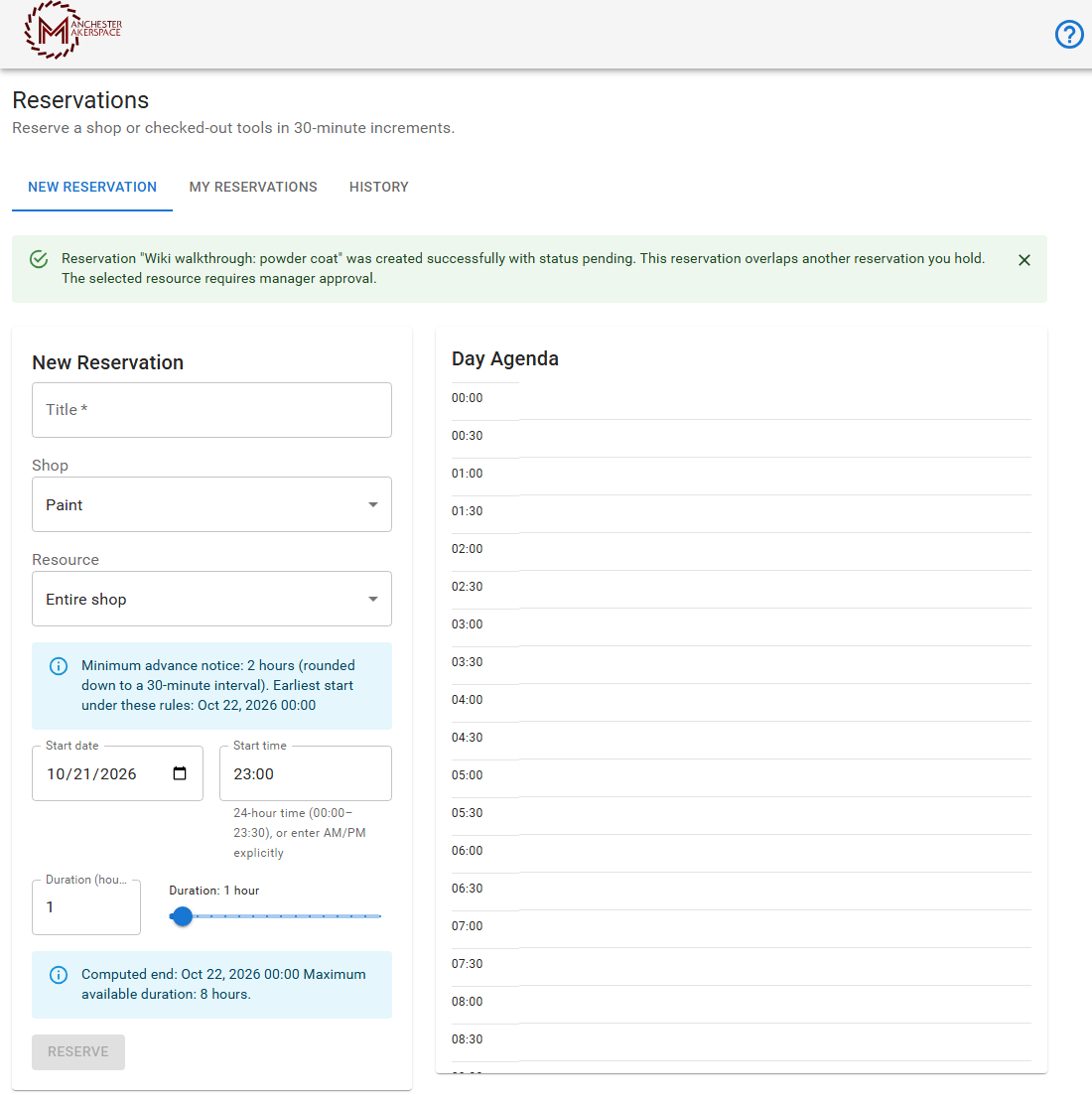Screen dimensions: 1092x1102
Task: Open the Start date calendar picker icon
Action: pyautogui.click(x=180, y=773)
